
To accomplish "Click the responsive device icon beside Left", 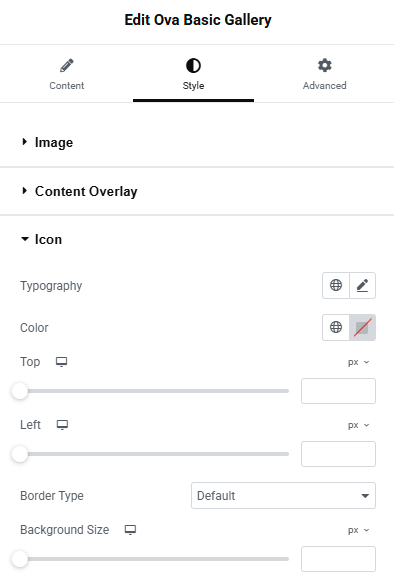I will pyautogui.click(x=62, y=425).
